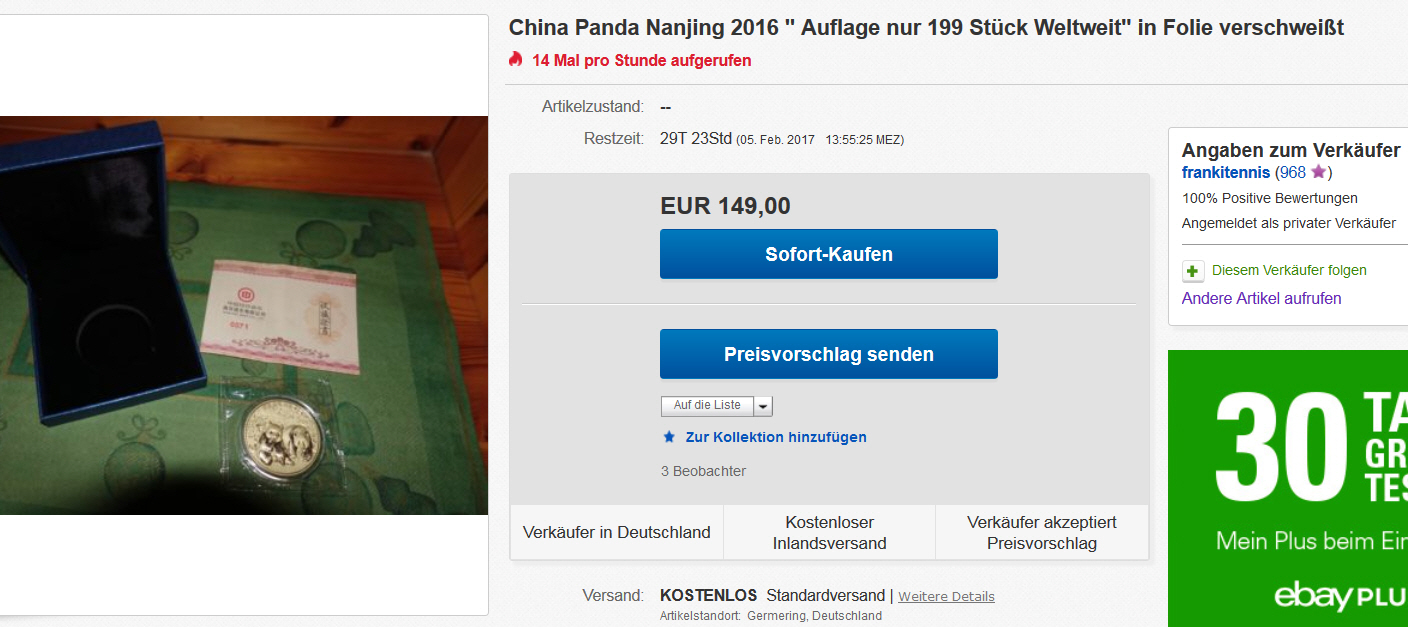Viewport: 1408px width, 627px height.
Task: Click the eBay Plus logo
Action: coord(1340,597)
